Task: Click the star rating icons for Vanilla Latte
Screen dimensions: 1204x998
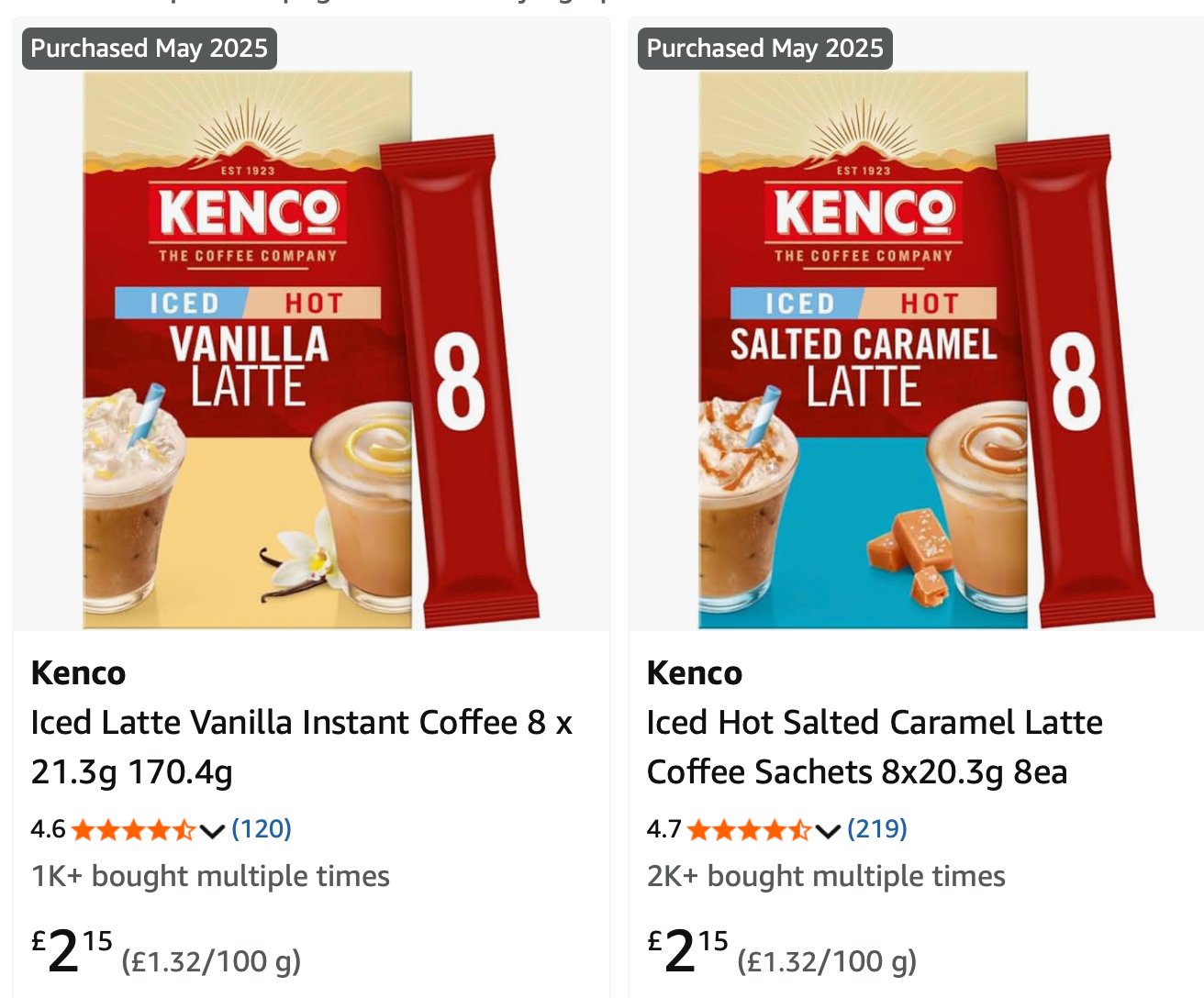Action: coord(134,830)
